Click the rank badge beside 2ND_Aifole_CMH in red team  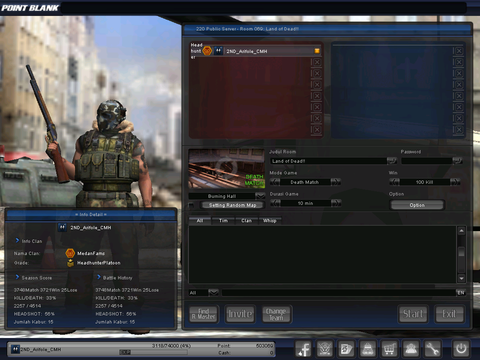click(x=218, y=51)
